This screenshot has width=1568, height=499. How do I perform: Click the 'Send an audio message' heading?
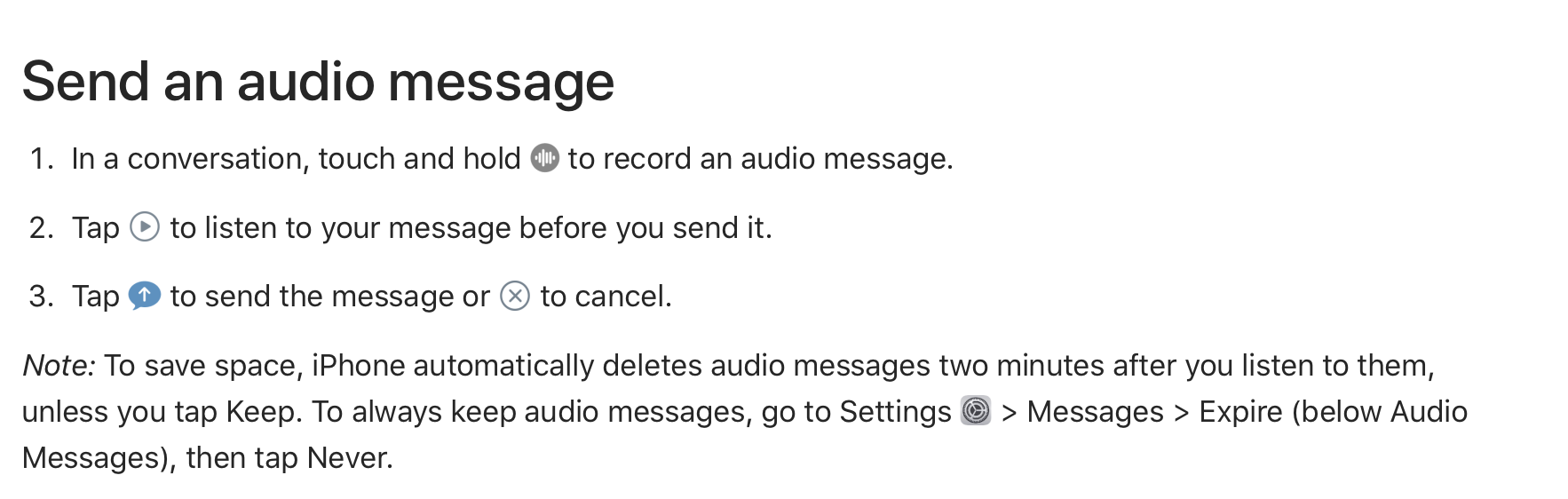tap(318, 82)
